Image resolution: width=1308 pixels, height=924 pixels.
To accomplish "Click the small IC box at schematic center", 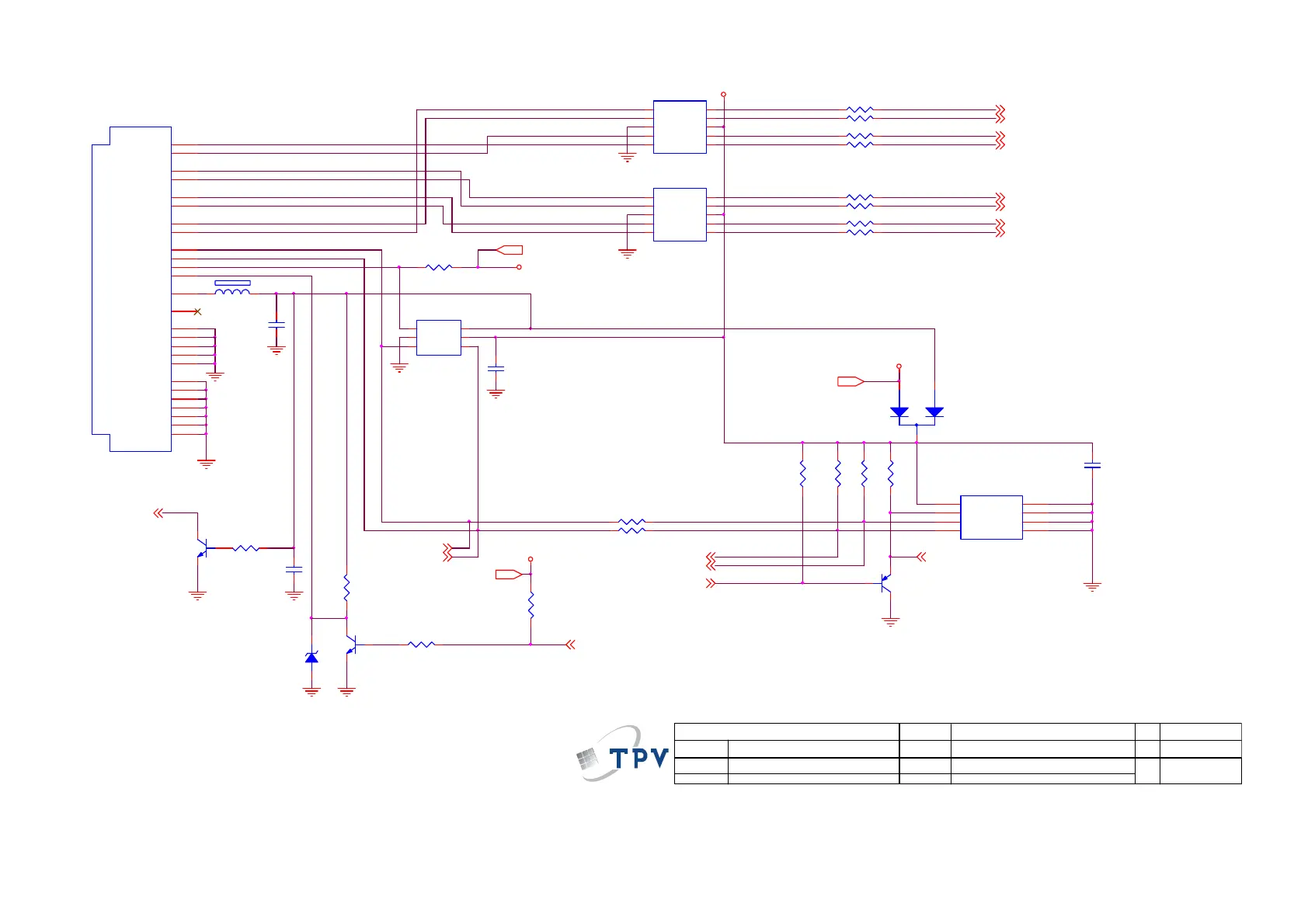I will tap(439, 338).
